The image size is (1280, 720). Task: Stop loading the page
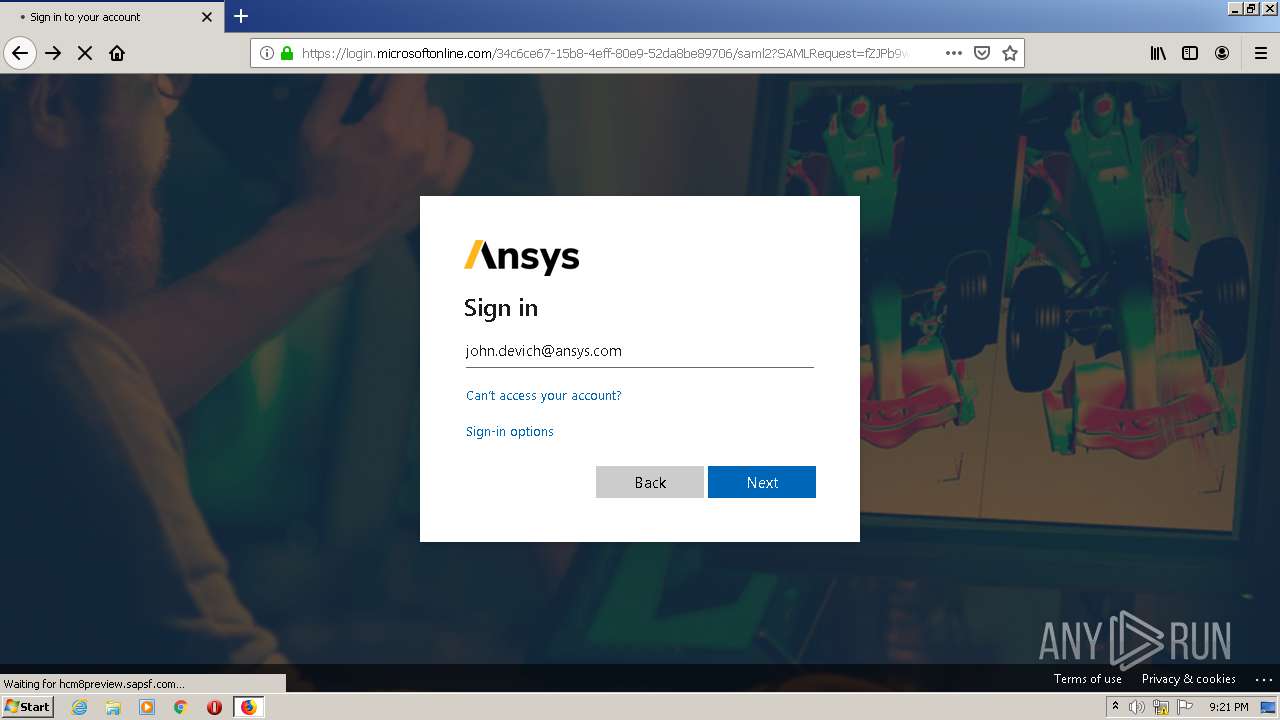(x=85, y=53)
